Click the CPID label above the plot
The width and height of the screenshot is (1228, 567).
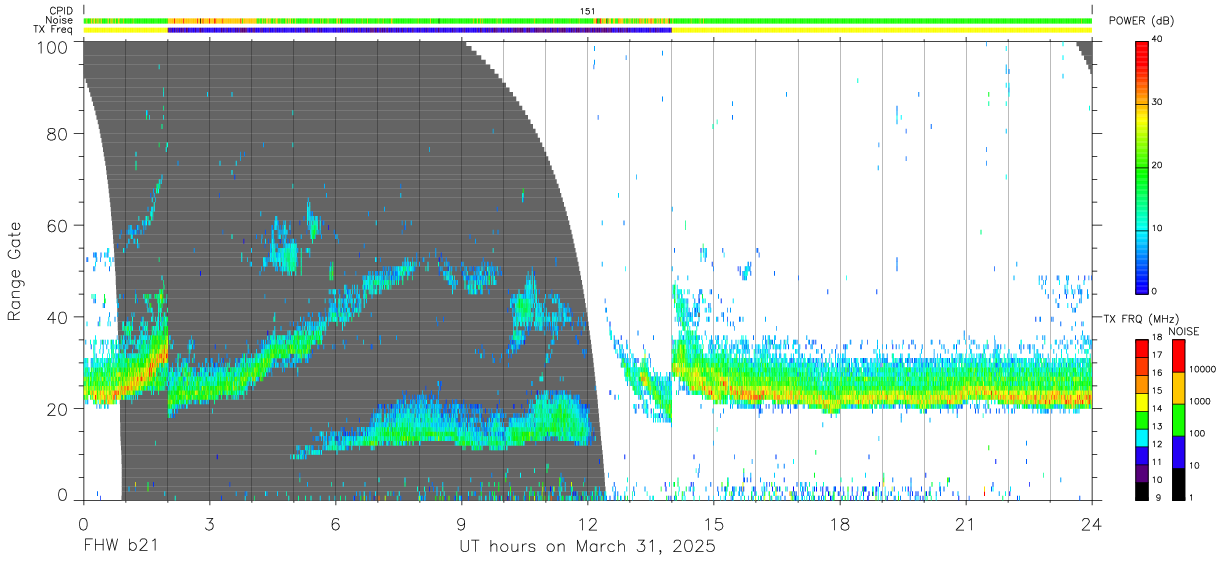pos(63,10)
